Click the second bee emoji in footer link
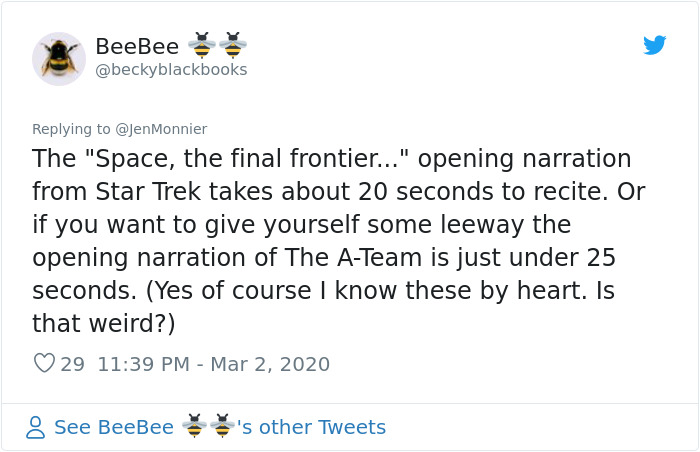This screenshot has width=700, height=452. pyautogui.click(x=222, y=426)
